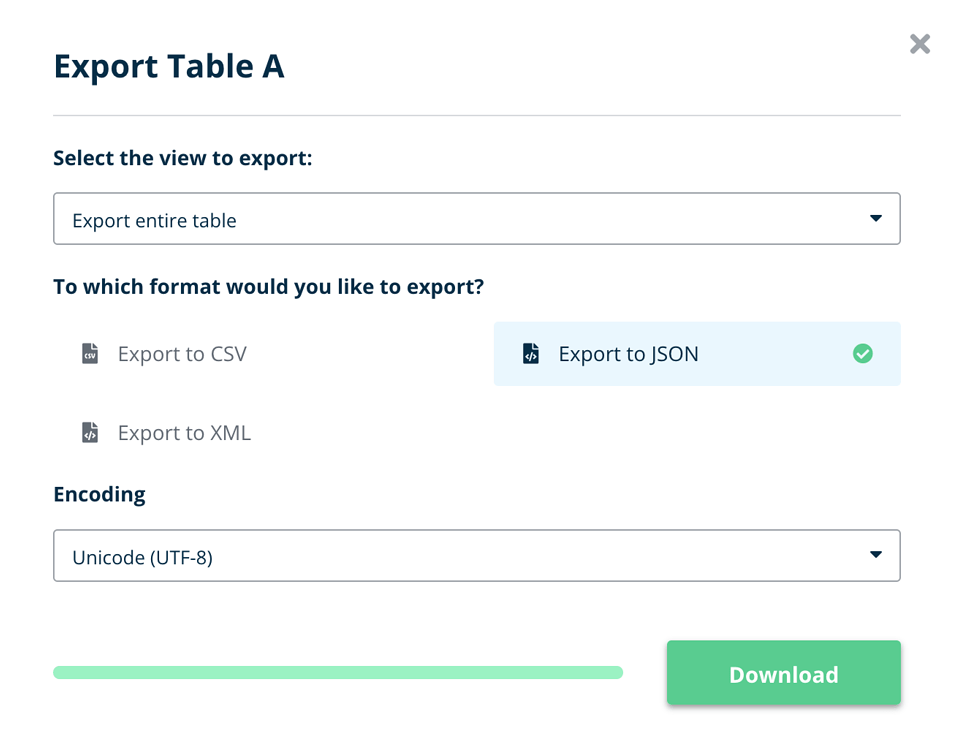955x750 pixels.
Task: Select Export to CSV format
Action: point(273,354)
